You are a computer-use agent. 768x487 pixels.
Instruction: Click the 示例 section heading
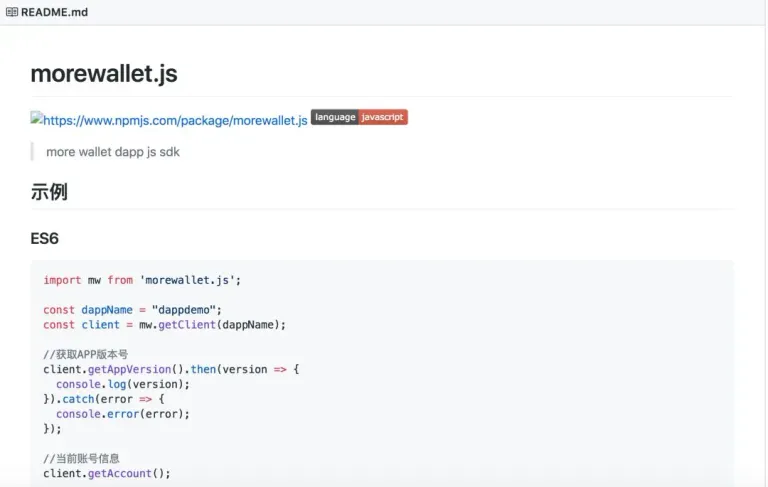(x=49, y=192)
